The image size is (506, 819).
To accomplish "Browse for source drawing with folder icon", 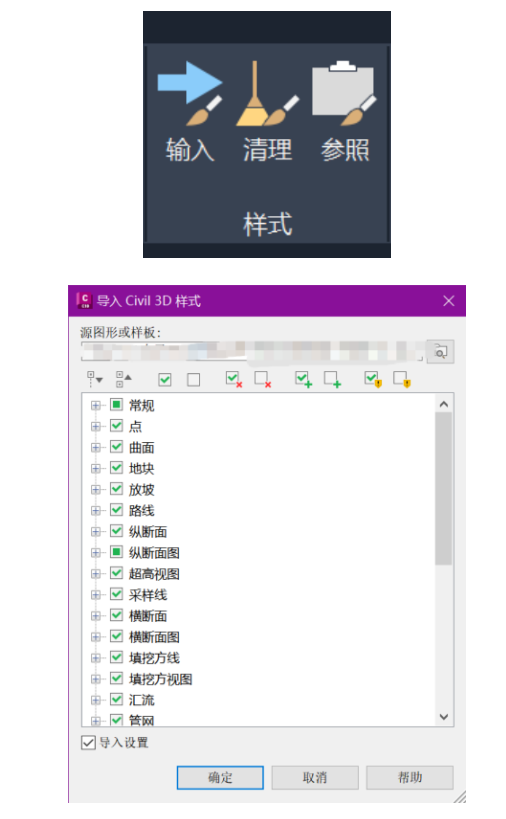I will 440,352.
